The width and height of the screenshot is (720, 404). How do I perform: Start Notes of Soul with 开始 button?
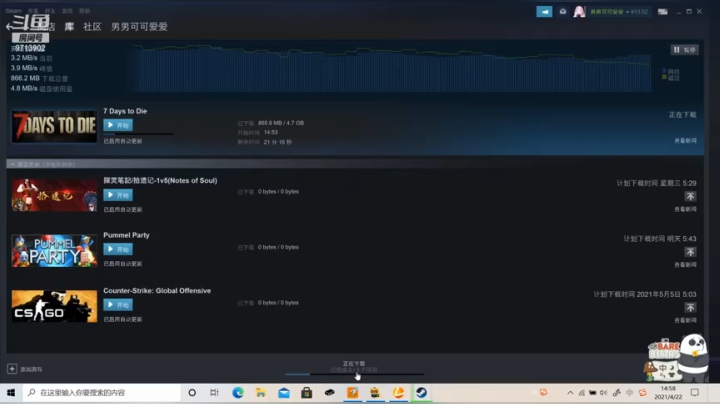point(118,195)
